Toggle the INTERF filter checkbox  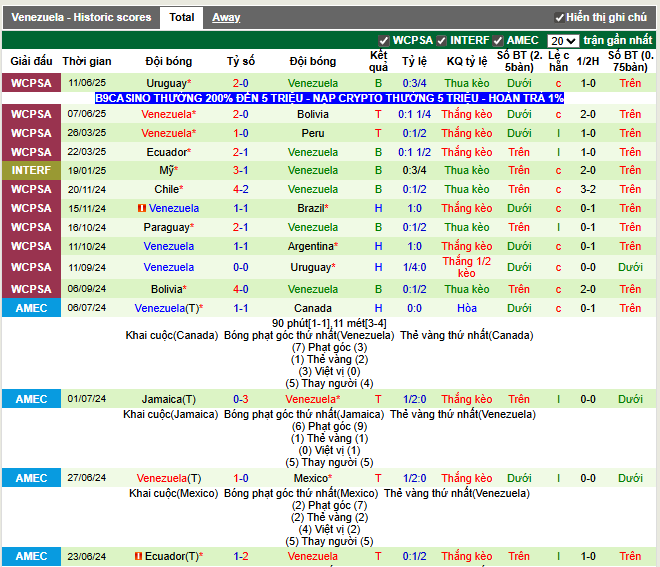pos(441,41)
